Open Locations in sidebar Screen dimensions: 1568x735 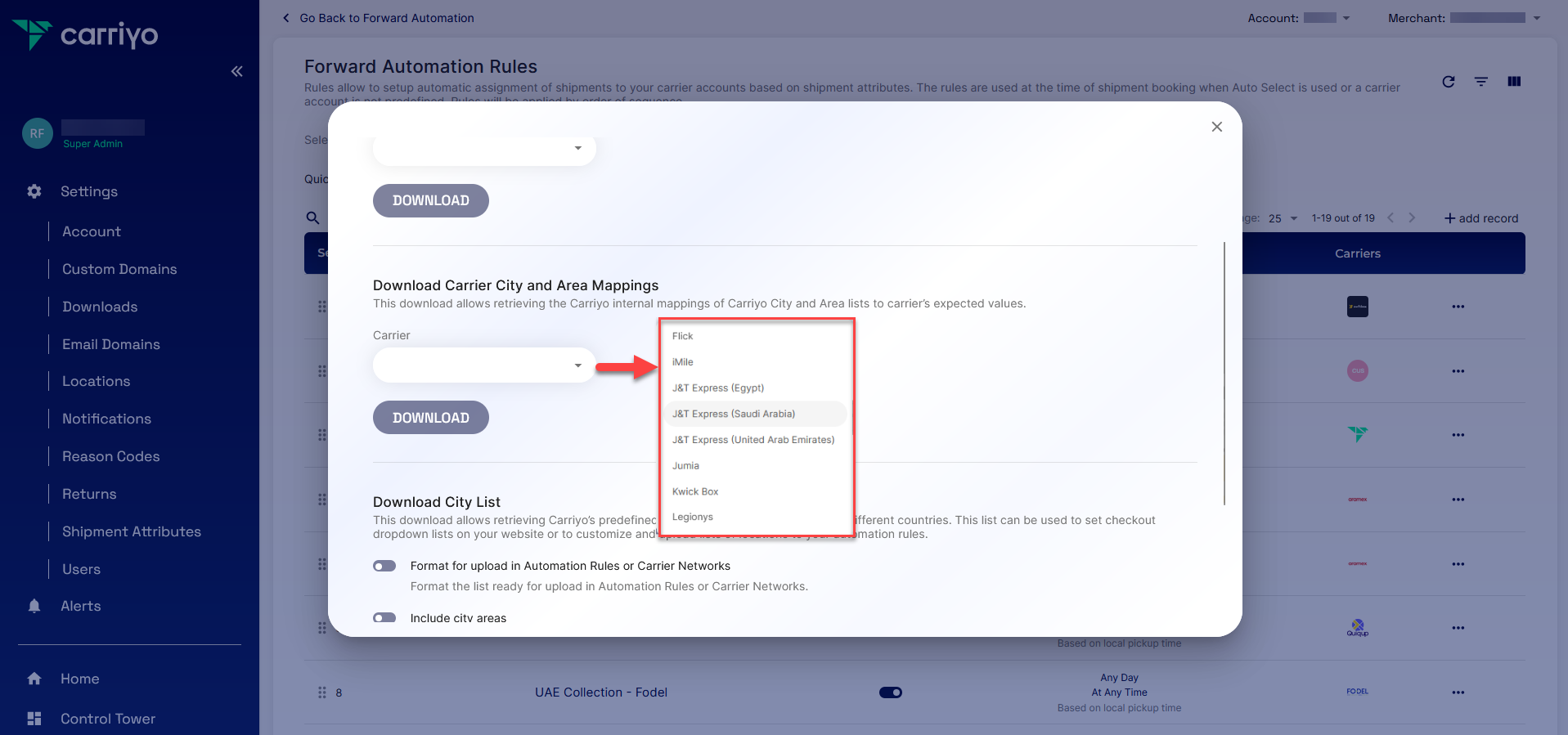97,381
